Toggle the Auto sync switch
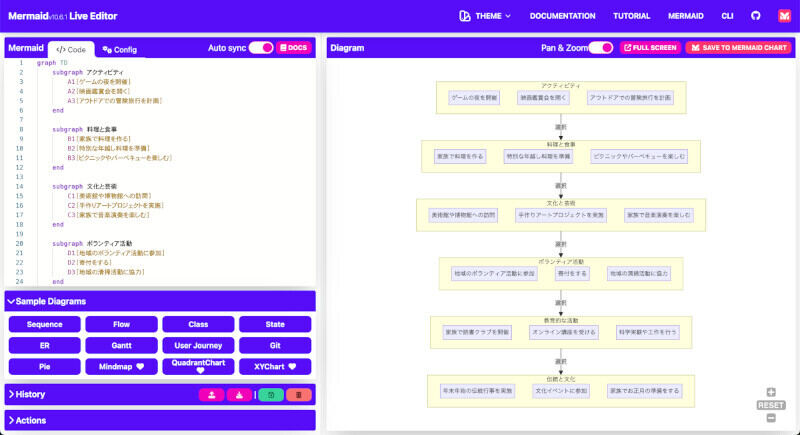800x435 pixels. pyautogui.click(x=261, y=48)
